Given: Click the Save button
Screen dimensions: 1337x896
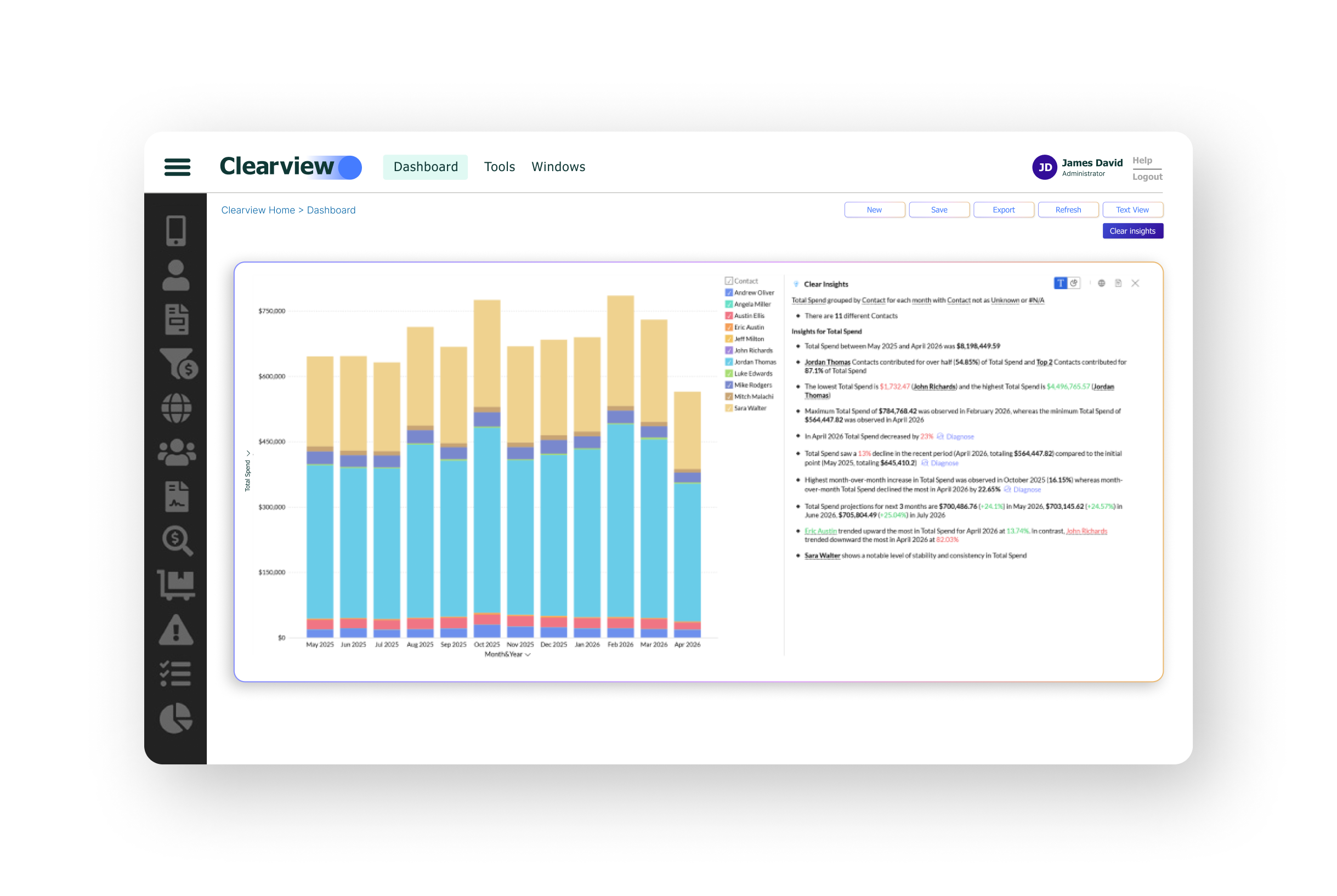Looking at the screenshot, I should (x=939, y=209).
